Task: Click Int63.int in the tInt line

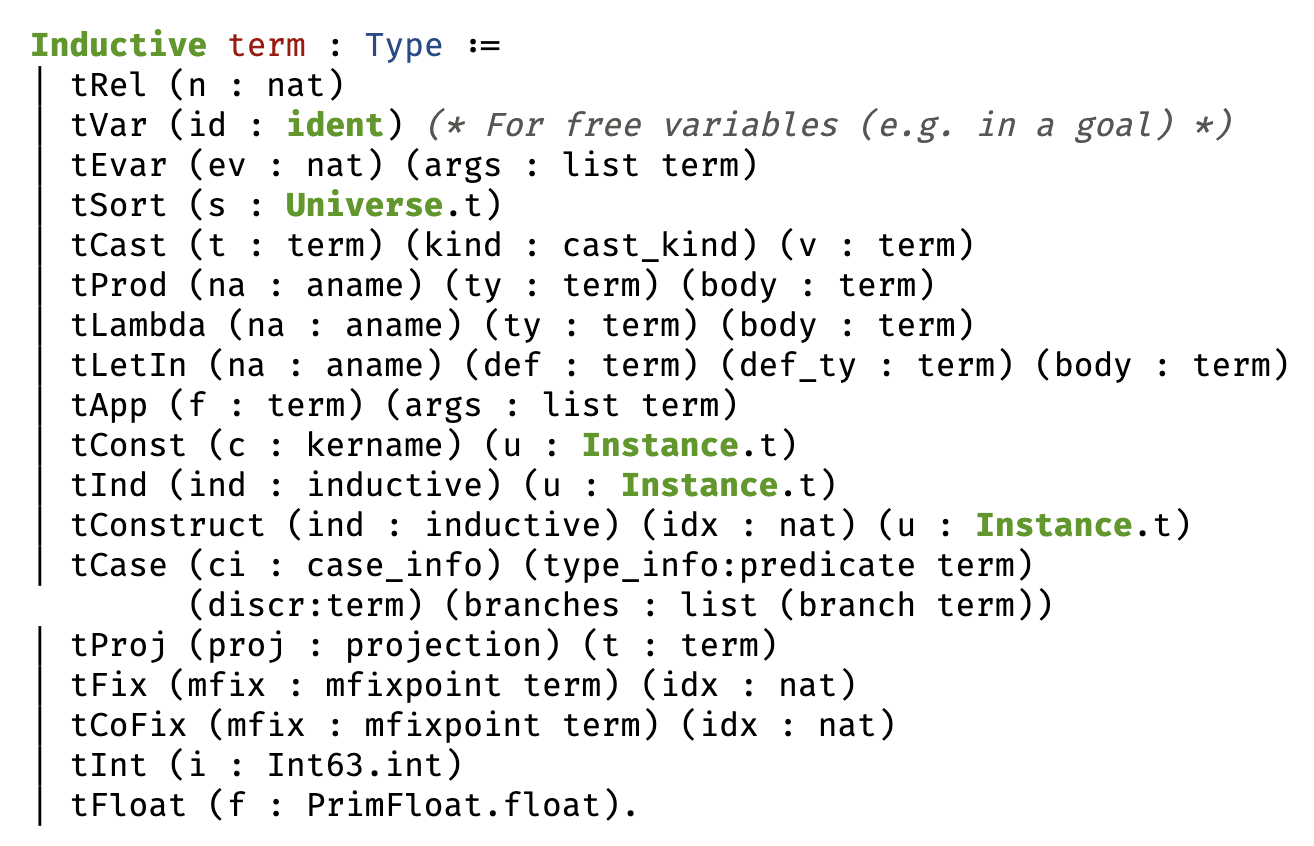Action: [356, 766]
